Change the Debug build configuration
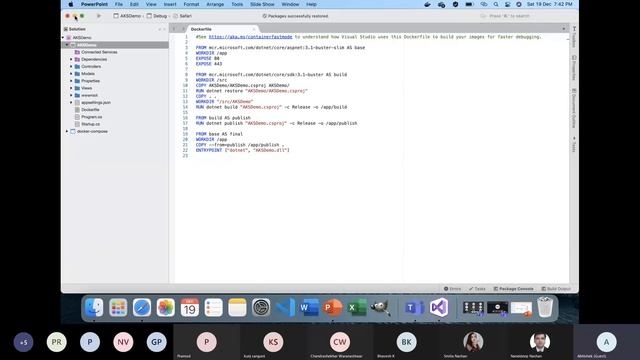This screenshot has height=360, width=640. click(157, 16)
